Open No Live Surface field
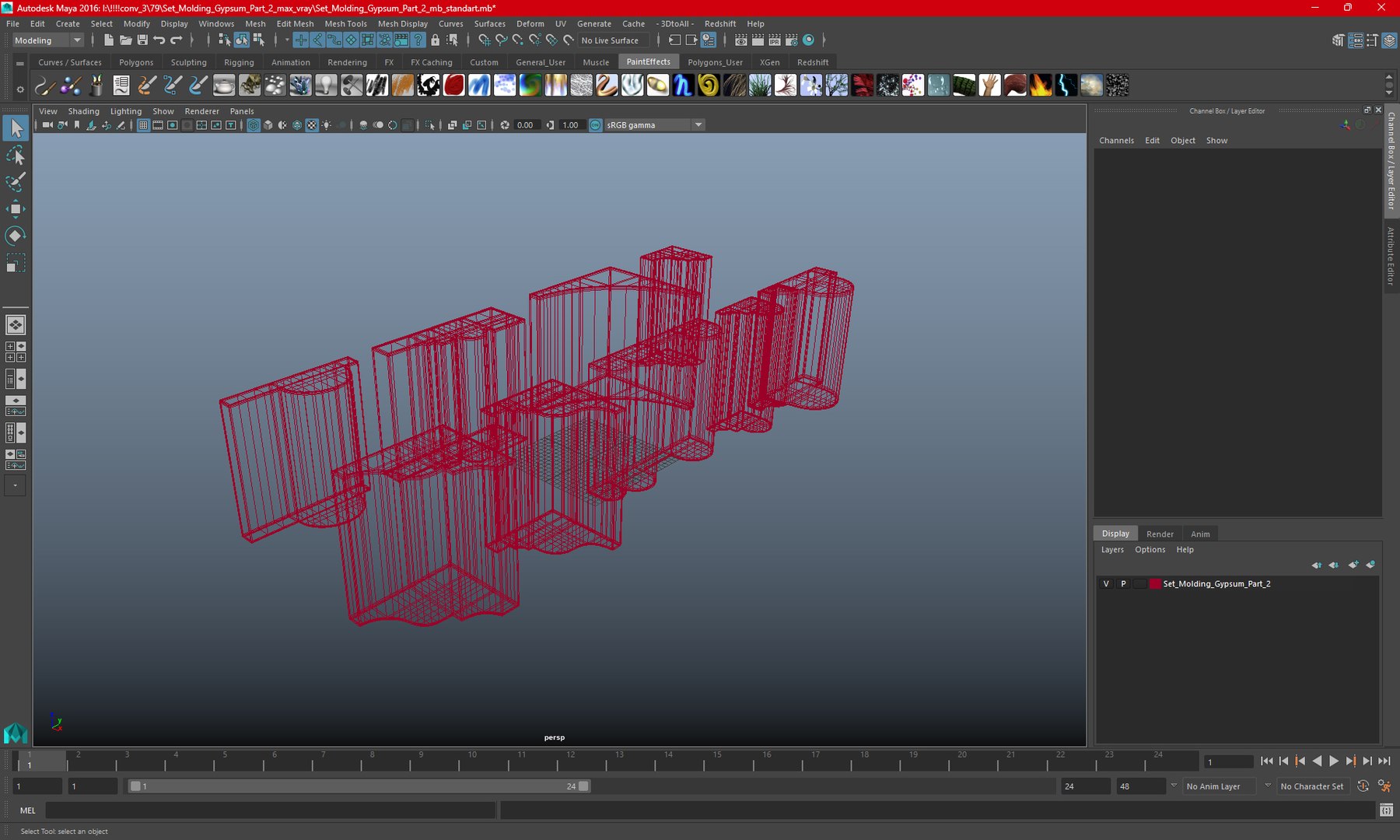Viewport: 1400px width, 840px height. [x=614, y=40]
